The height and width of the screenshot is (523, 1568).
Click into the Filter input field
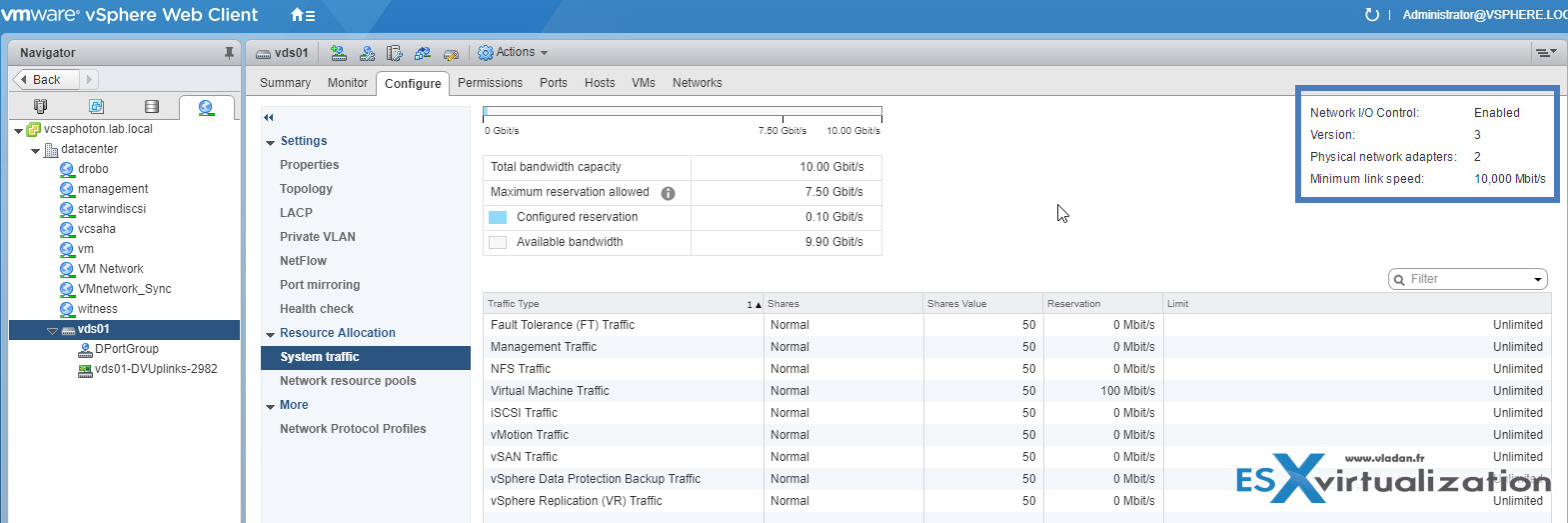(1469, 280)
